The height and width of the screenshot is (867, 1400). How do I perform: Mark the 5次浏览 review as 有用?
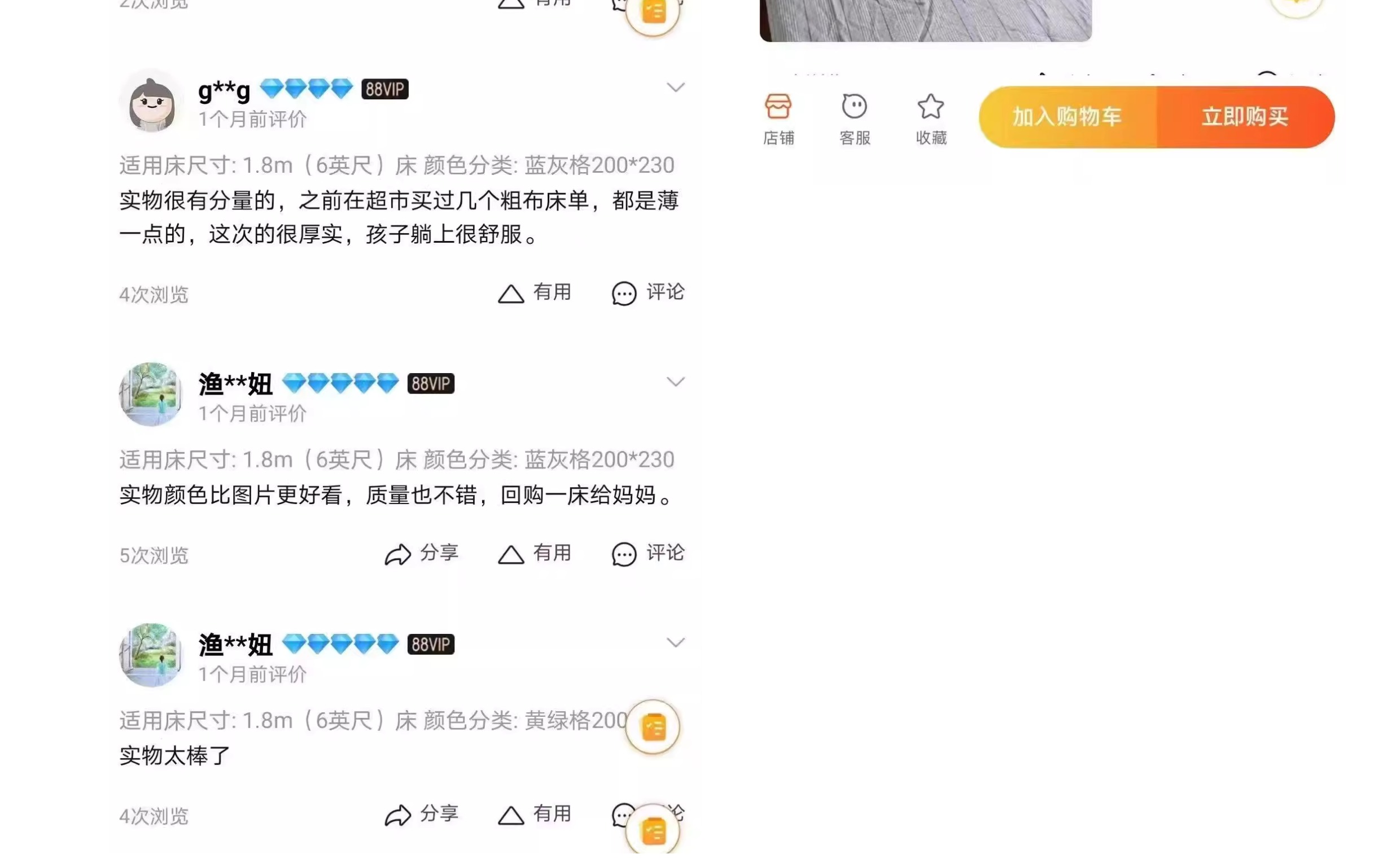[x=533, y=554]
